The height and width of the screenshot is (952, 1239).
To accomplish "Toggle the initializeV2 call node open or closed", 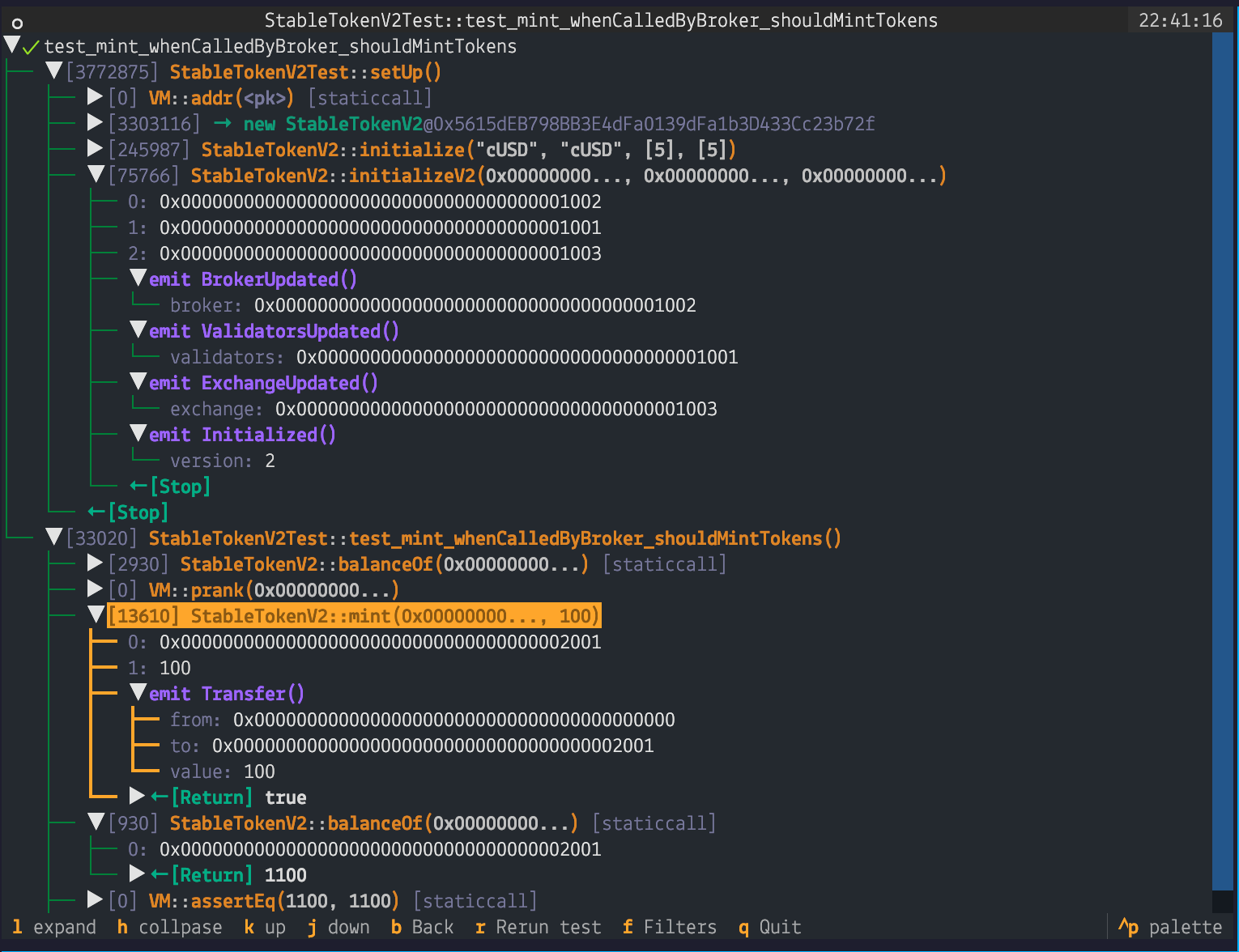I will tap(95, 173).
